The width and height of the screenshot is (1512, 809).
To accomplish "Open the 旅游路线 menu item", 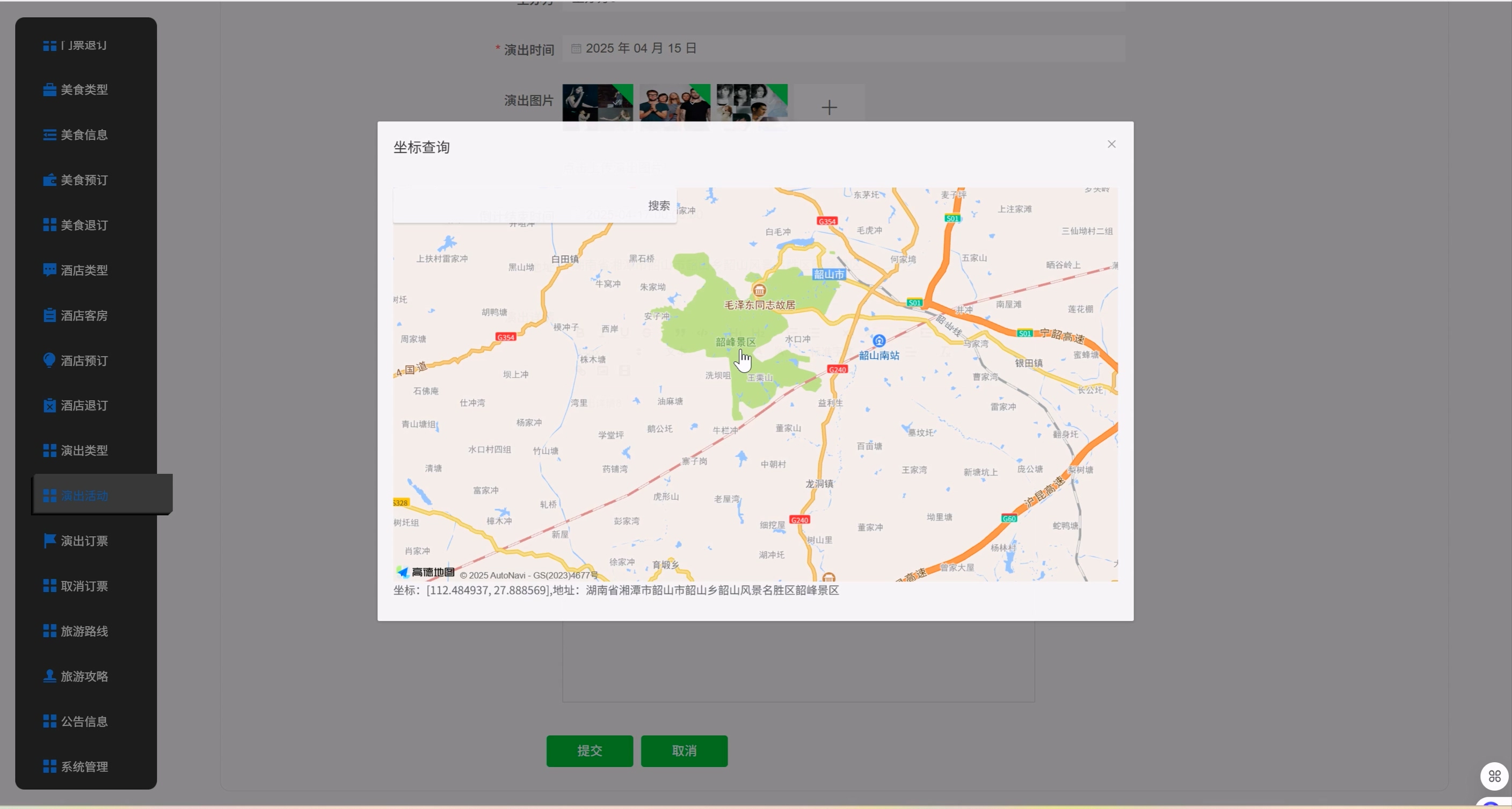I will click(x=84, y=631).
